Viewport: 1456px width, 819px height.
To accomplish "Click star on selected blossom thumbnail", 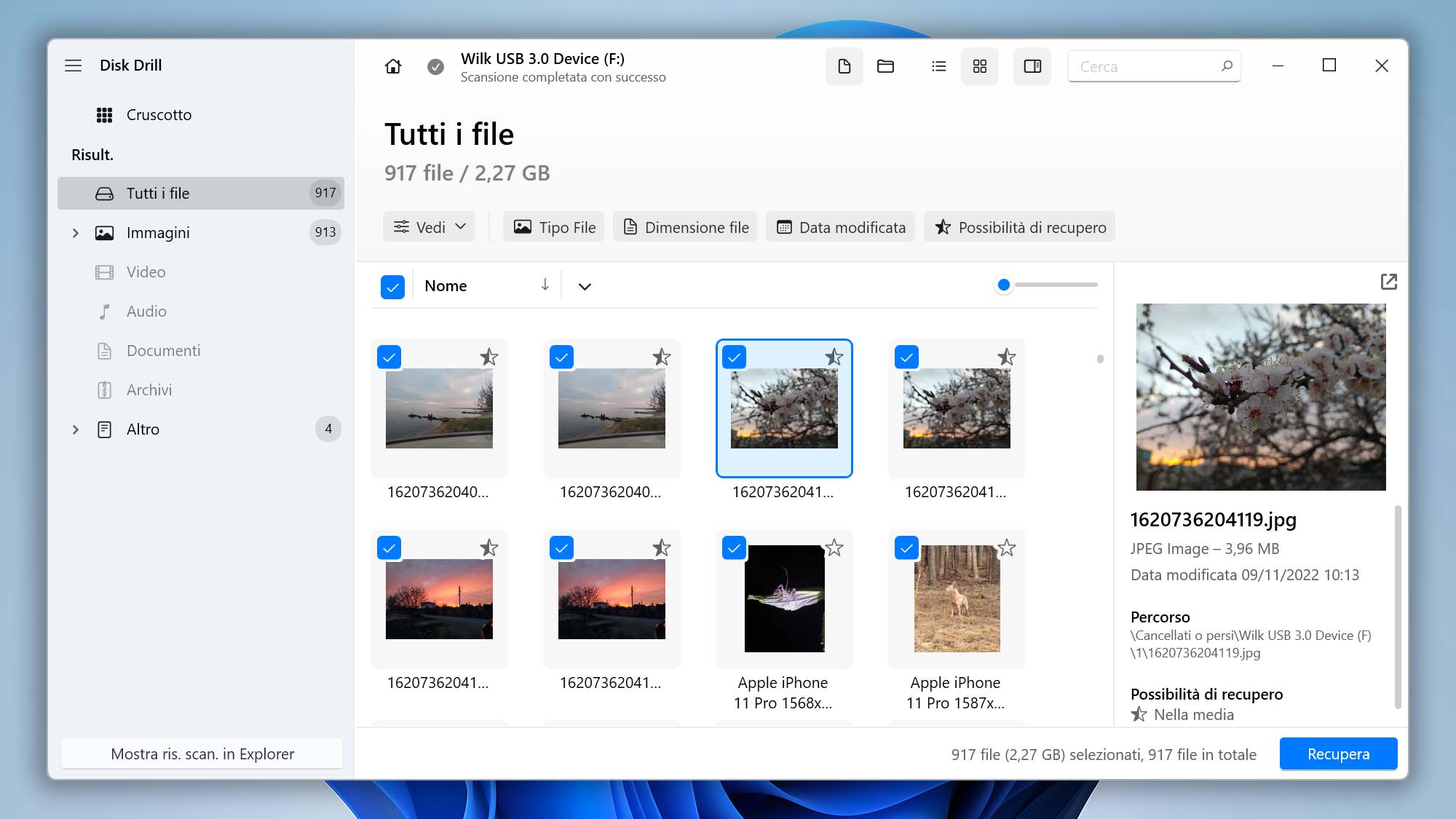I will tap(834, 357).
